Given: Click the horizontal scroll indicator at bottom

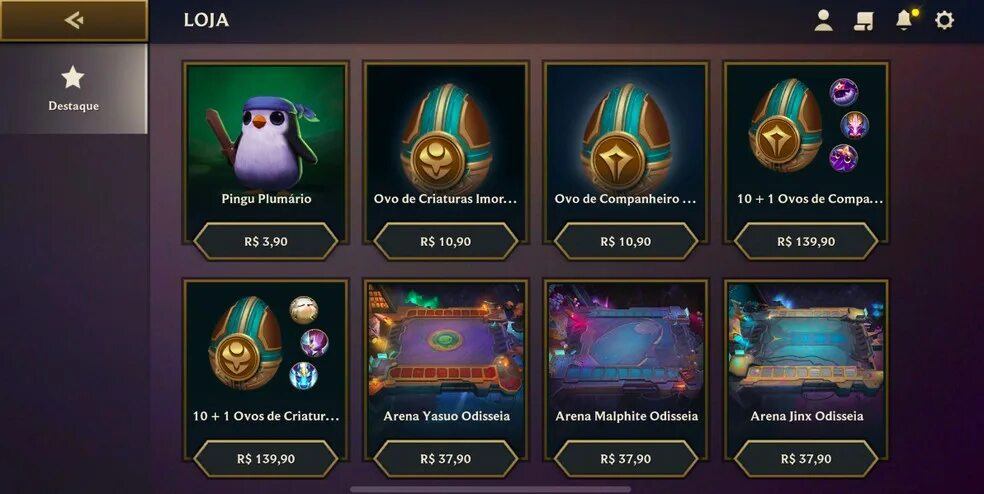Looking at the screenshot, I should (490, 489).
